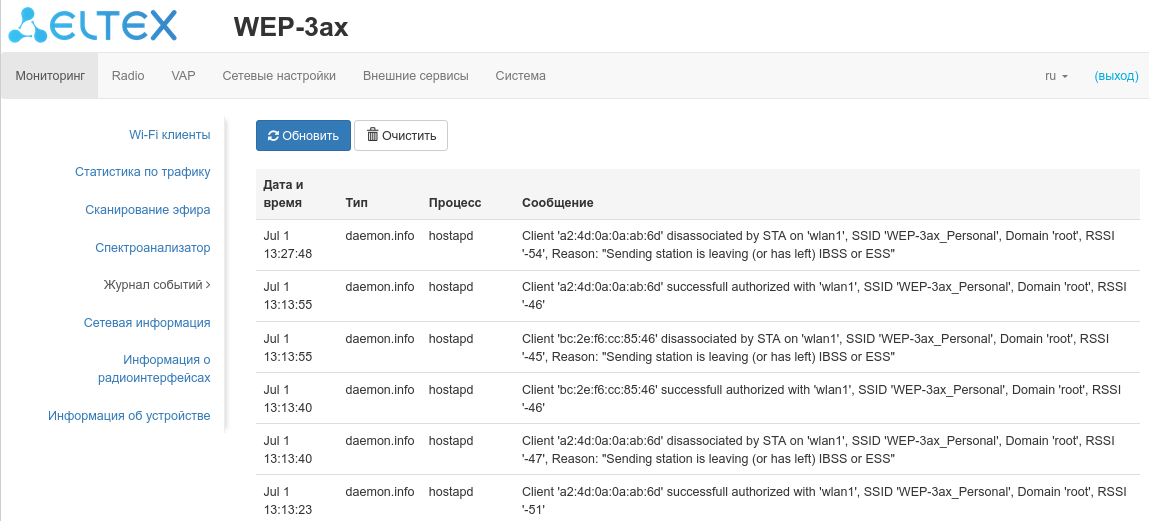Open Статистика по трафику page
The width and height of the screenshot is (1149, 521).
(x=142, y=172)
